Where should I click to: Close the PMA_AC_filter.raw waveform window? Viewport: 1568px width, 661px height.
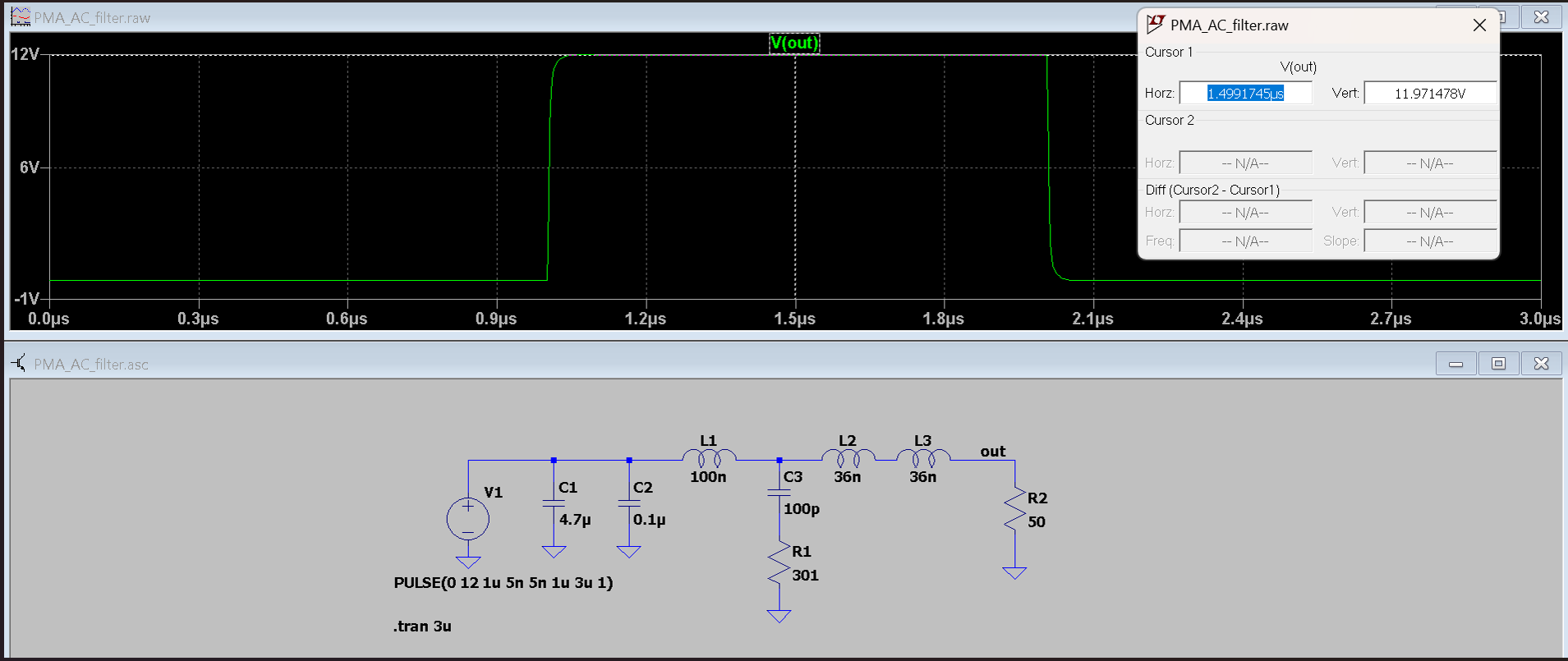(1541, 16)
